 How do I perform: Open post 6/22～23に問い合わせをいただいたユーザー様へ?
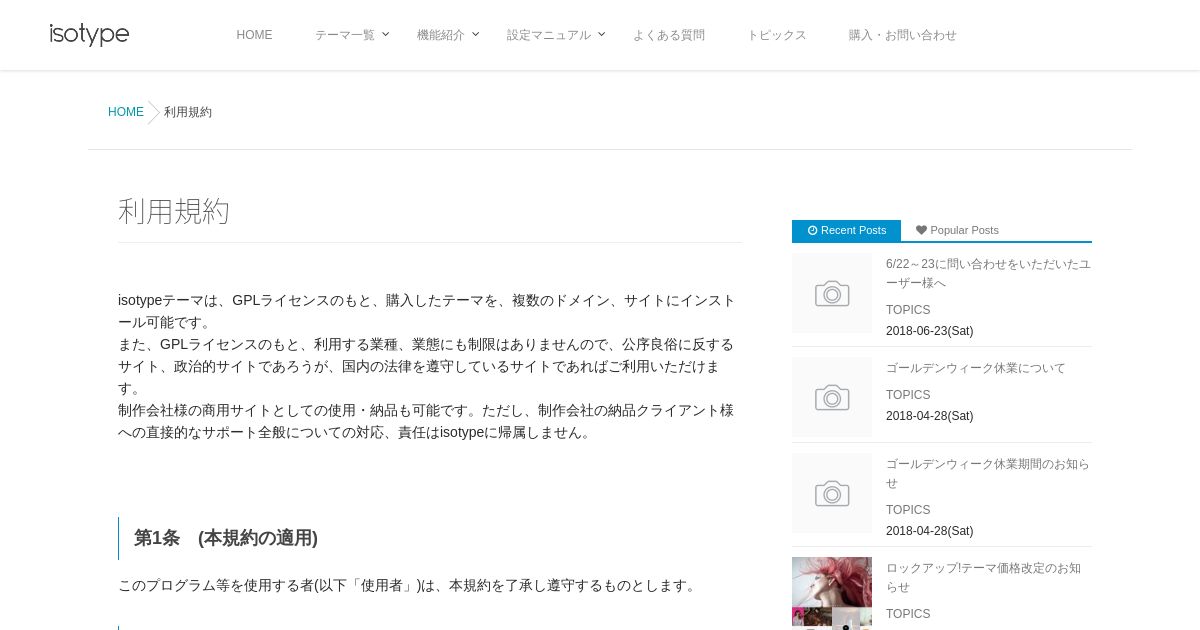coord(988,273)
